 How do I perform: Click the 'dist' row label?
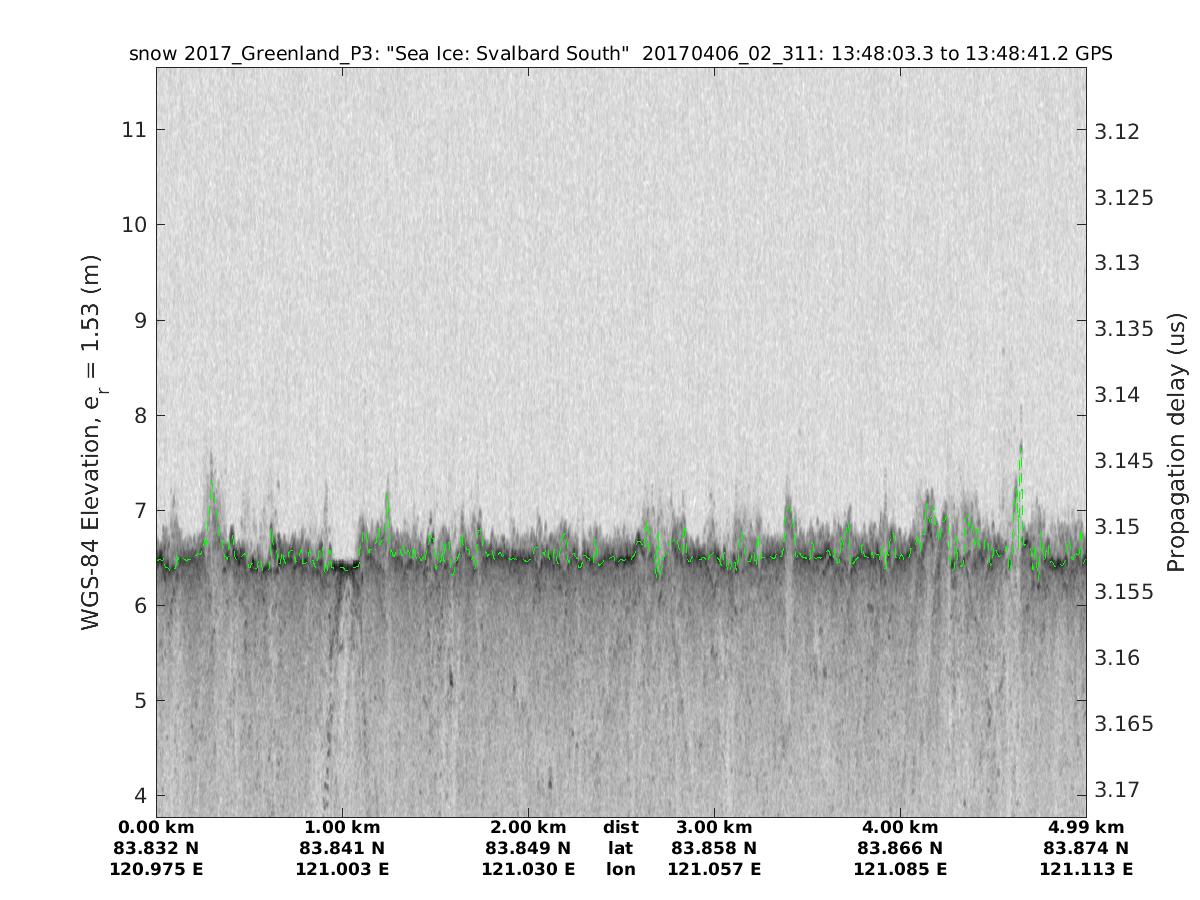pos(620,827)
